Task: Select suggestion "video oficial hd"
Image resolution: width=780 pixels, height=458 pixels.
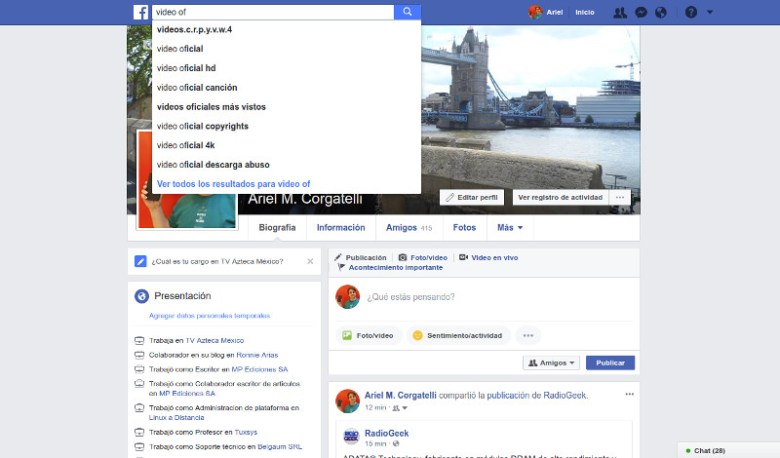Action: click(186, 68)
